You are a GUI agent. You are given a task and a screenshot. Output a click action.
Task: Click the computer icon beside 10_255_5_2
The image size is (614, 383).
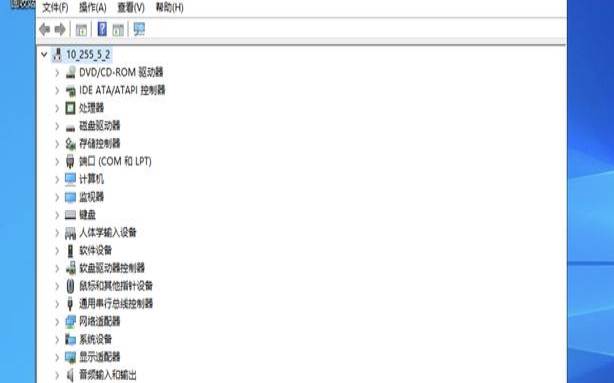click(57, 55)
